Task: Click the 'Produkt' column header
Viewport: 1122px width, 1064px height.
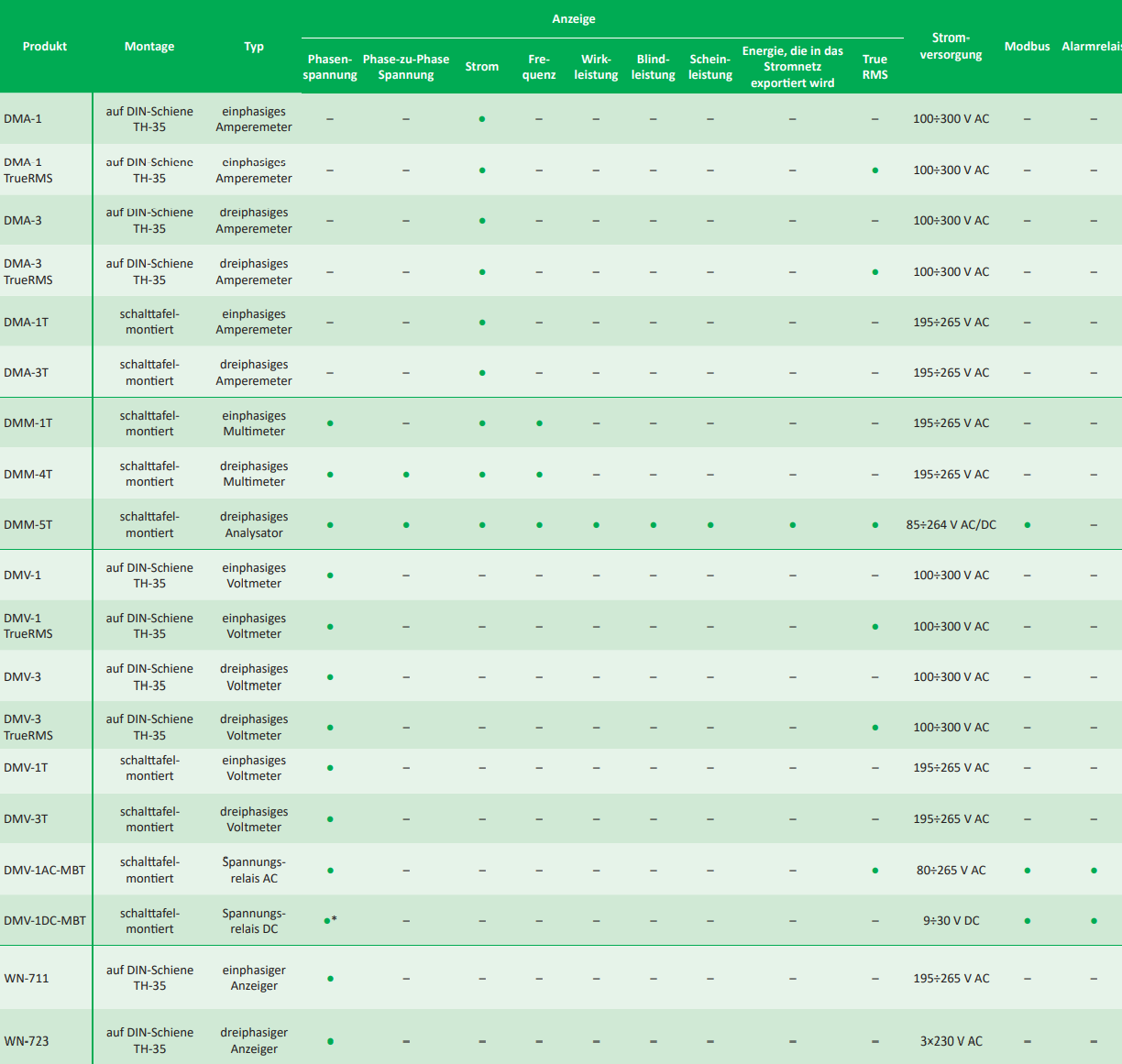Action: 45,47
